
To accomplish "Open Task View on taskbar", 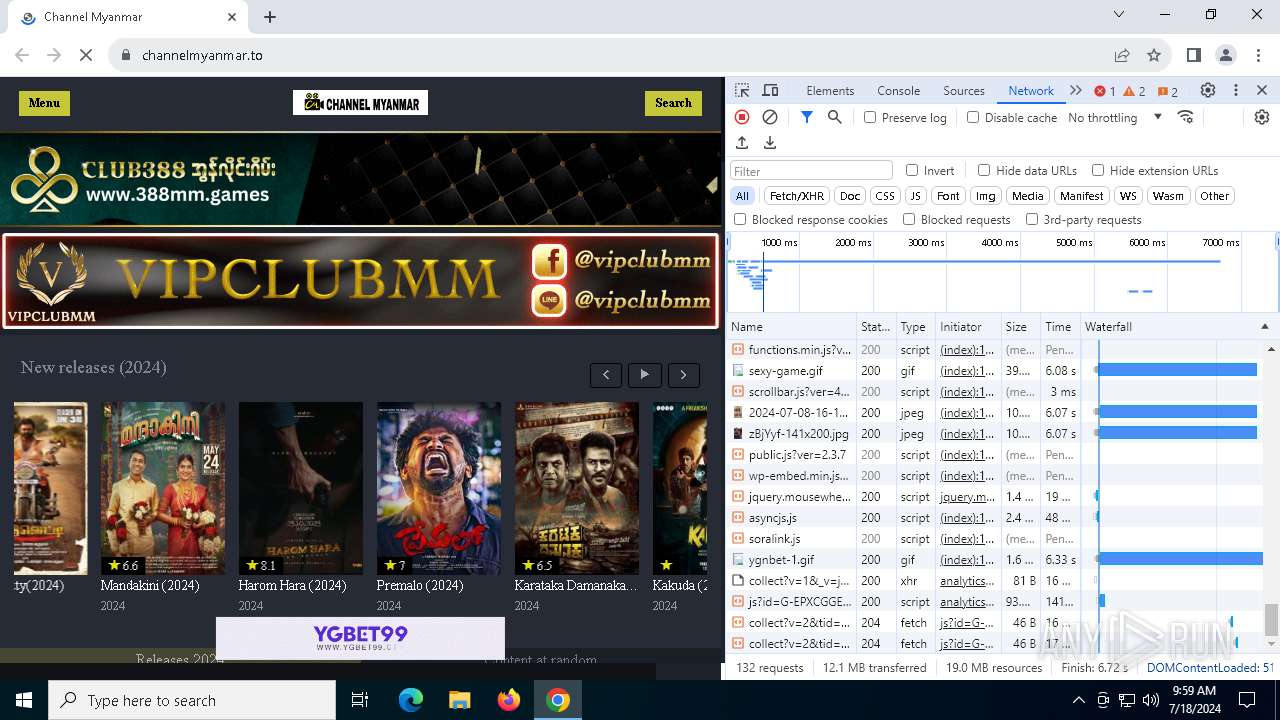I will coord(360,700).
